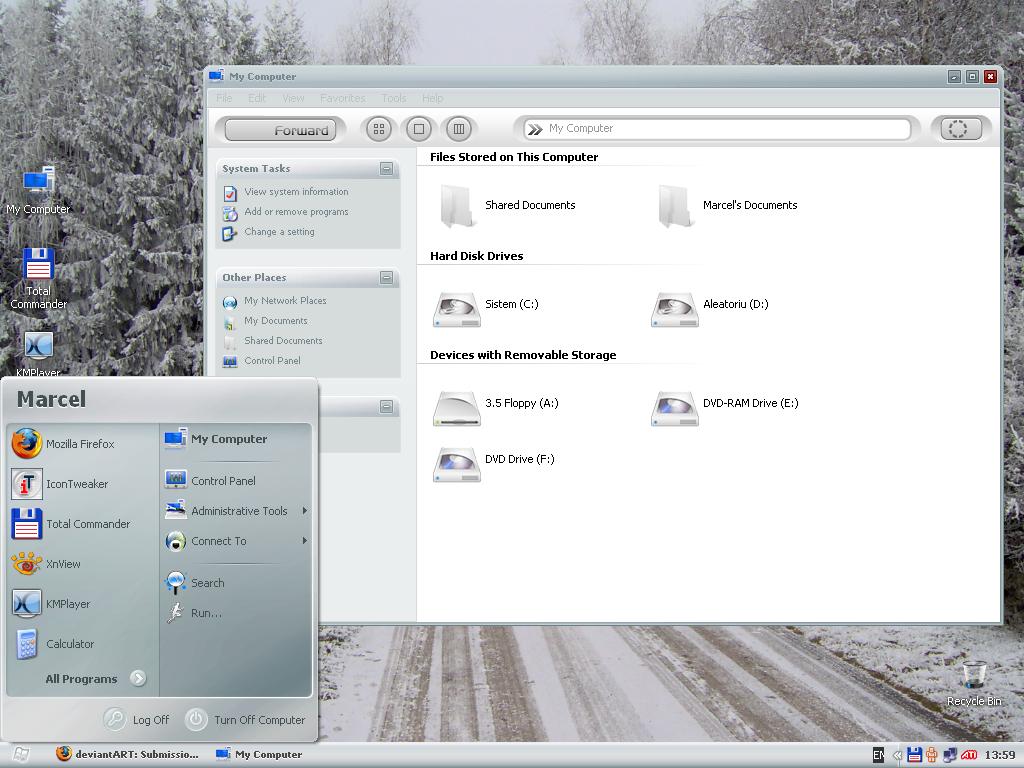The height and width of the screenshot is (768, 1024).
Task: Expand the All Programs menu
Action: pos(80,679)
